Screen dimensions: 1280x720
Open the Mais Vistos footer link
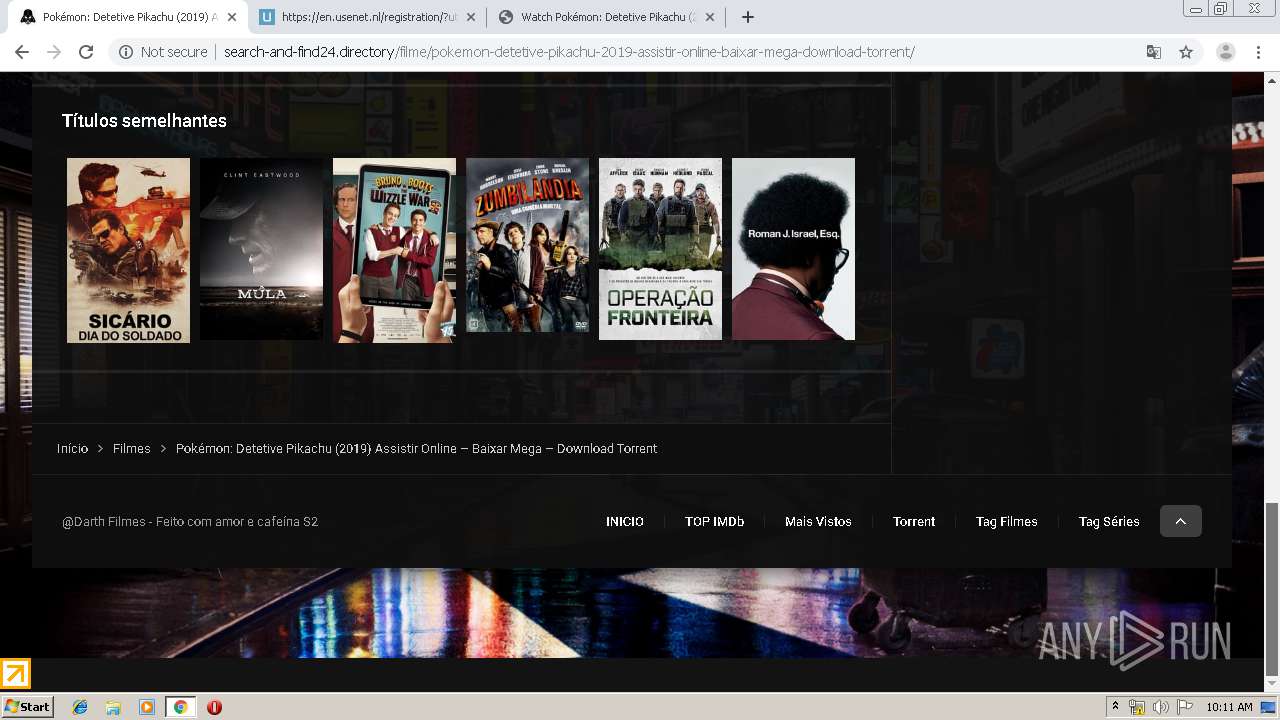point(818,521)
